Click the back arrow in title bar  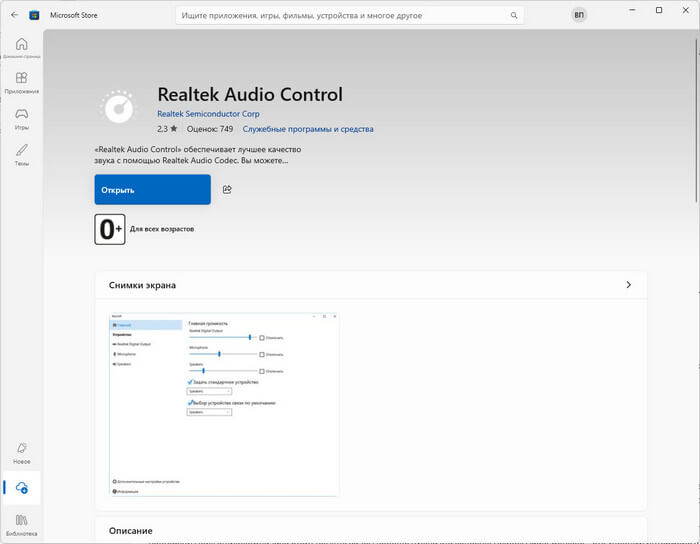pyautogui.click(x=14, y=15)
